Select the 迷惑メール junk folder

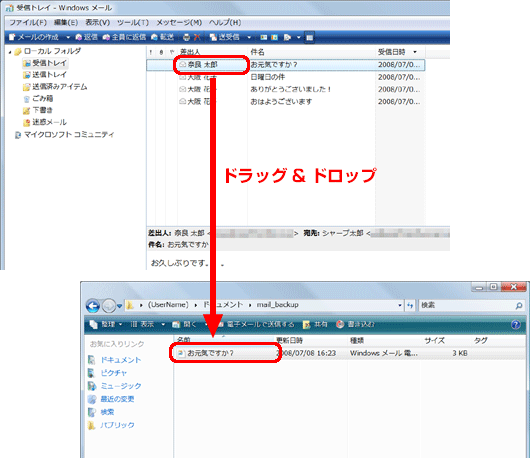coord(45,122)
